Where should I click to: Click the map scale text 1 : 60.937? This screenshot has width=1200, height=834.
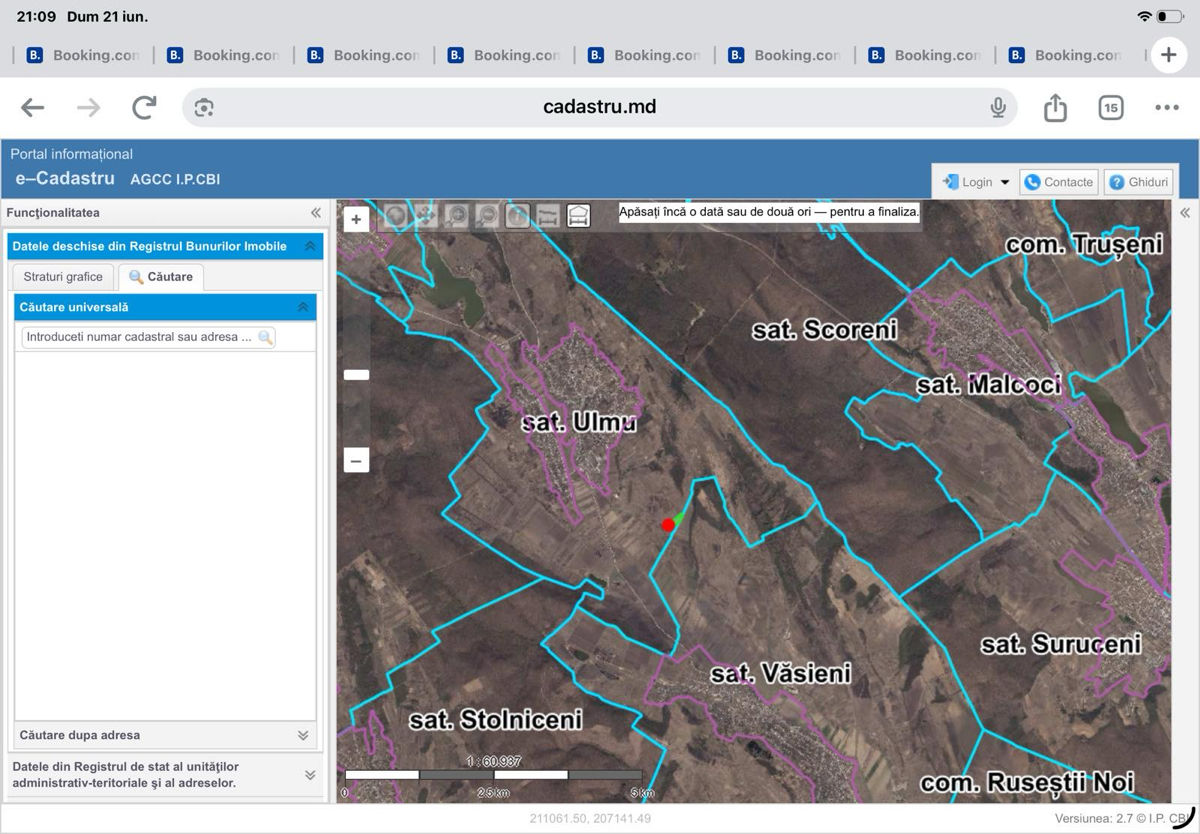(x=494, y=761)
